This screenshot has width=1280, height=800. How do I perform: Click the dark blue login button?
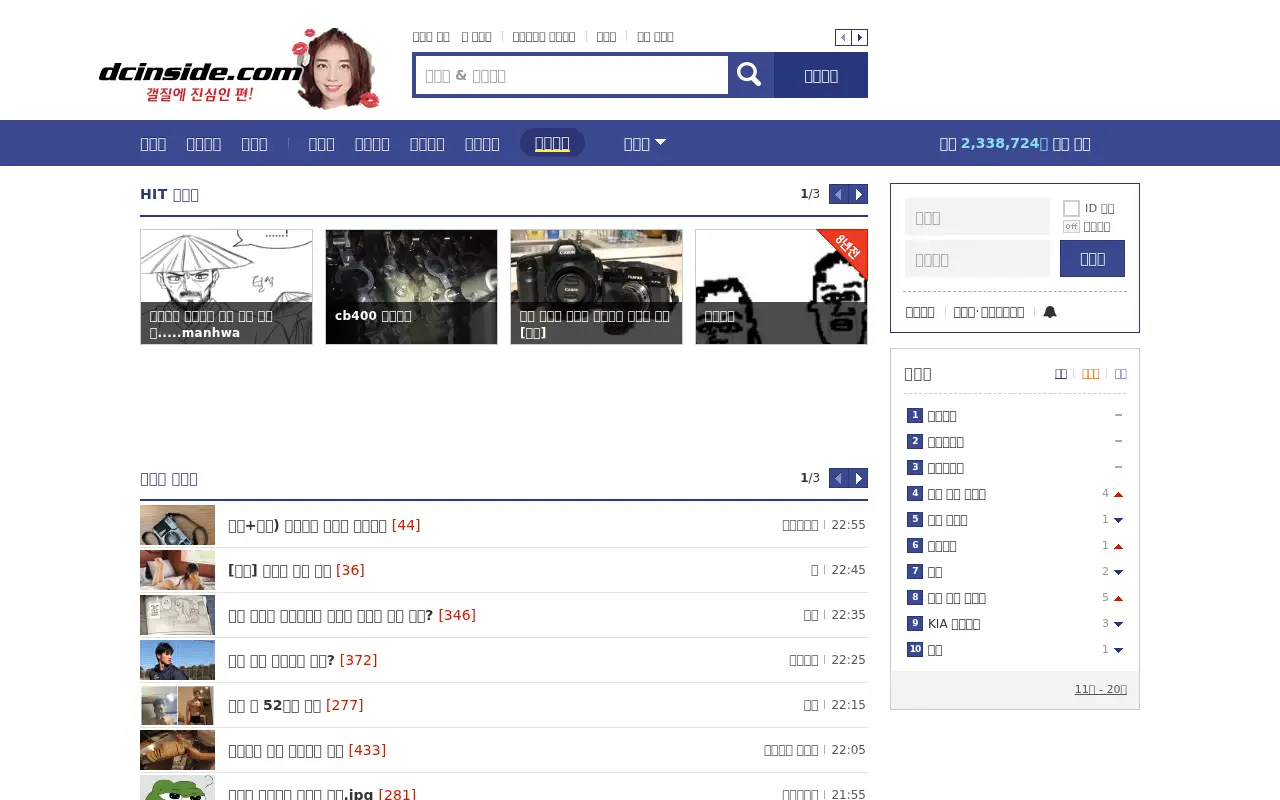pos(1092,258)
